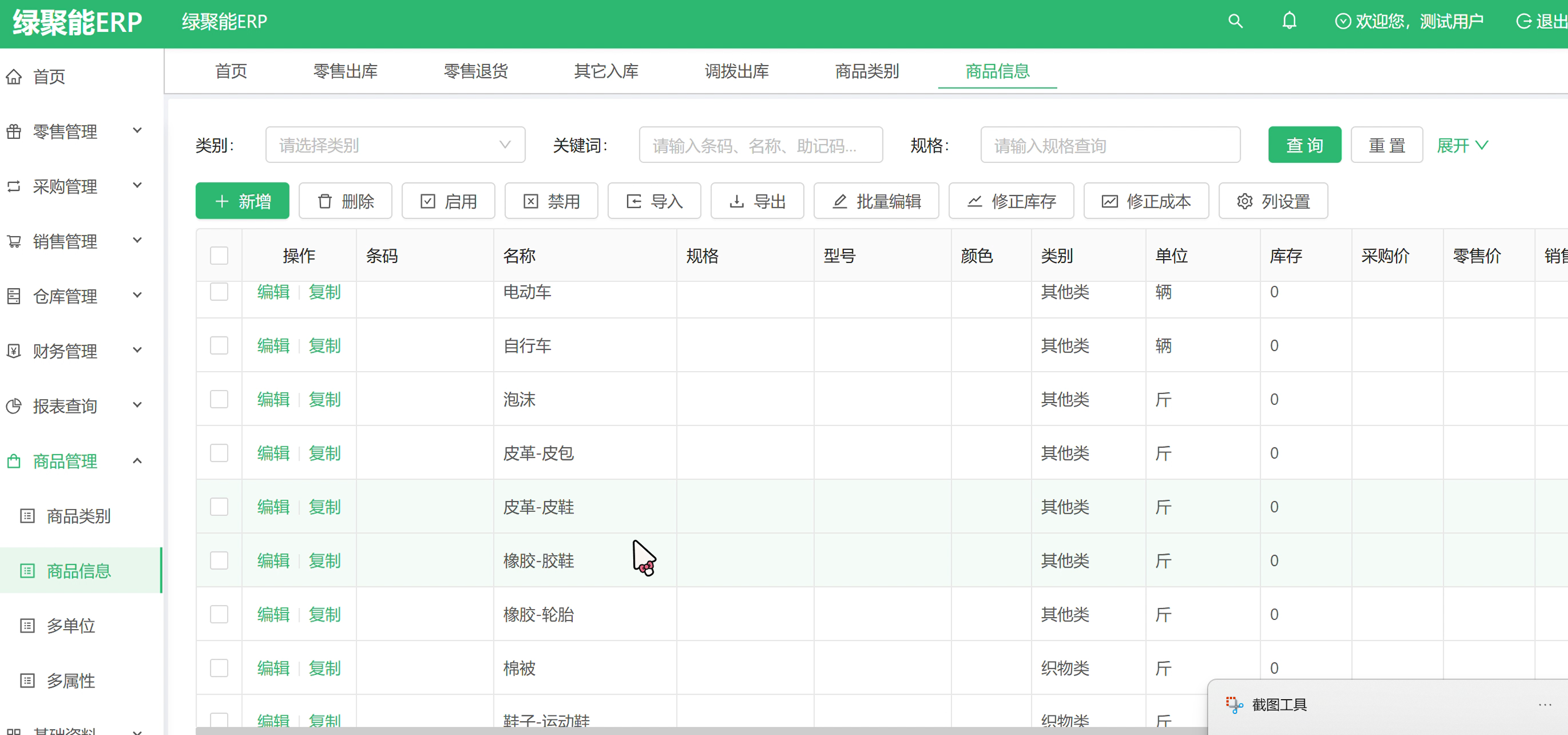Viewport: 1568px width, 735px height.
Task: Click the 关键词 search input field
Action: click(761, 145)
